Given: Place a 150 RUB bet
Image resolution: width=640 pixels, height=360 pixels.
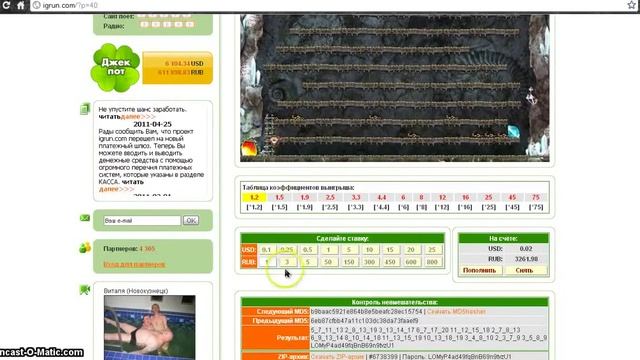Looking at the screenshot, I should pos(349,262).
